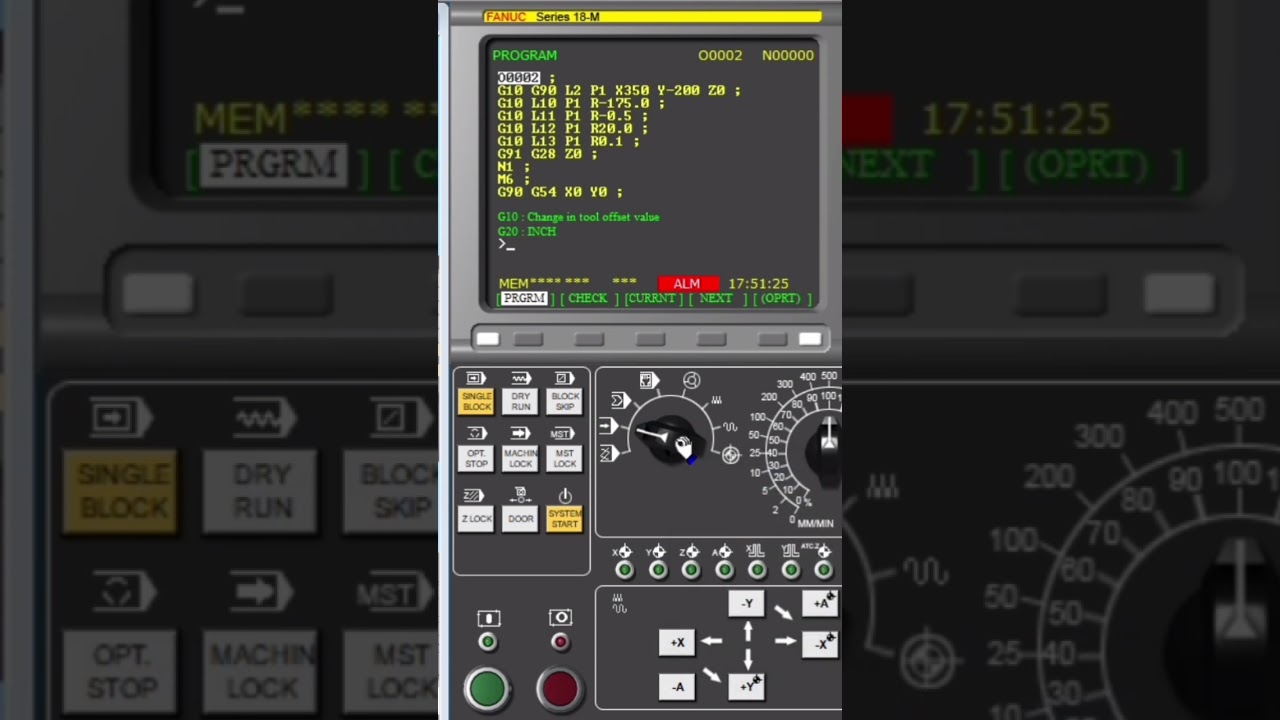Select the CHECK soft key label
Screen dimensions: 1280x720
click(588, 298)
